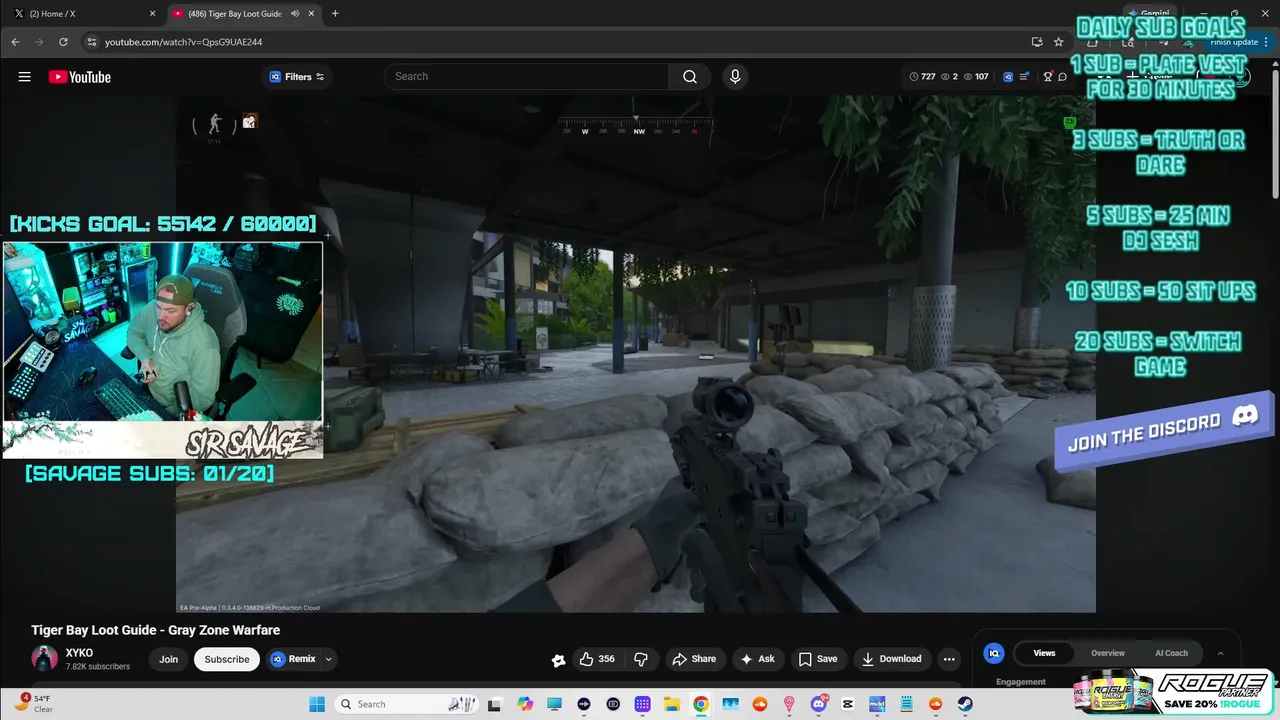Click the YouTube search magnifier button
Image resolution: width=1280 pixels, height=720 pixels.
[x=690, y=77]
